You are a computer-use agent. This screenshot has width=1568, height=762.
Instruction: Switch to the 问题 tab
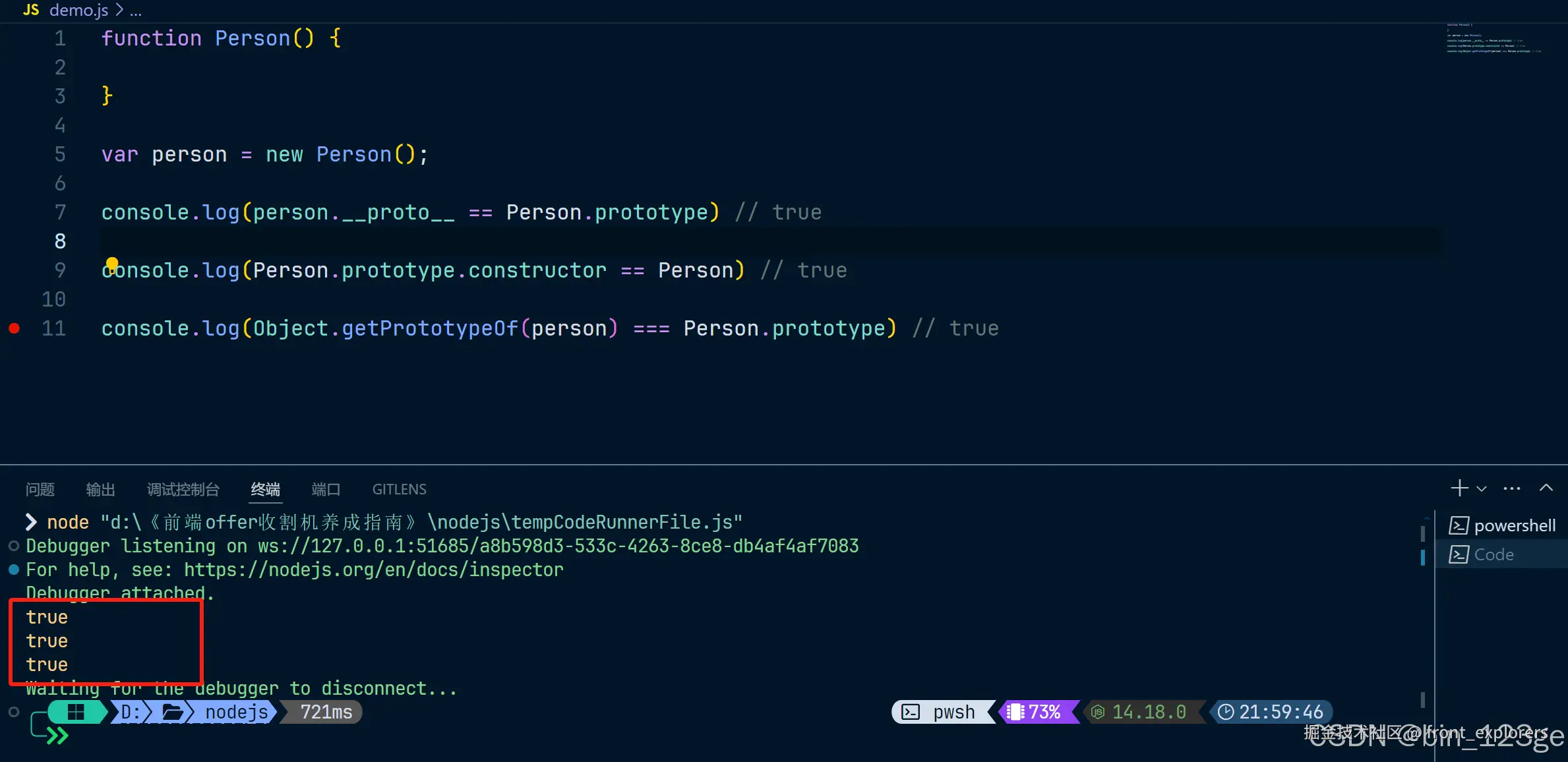tap(40, 489)
